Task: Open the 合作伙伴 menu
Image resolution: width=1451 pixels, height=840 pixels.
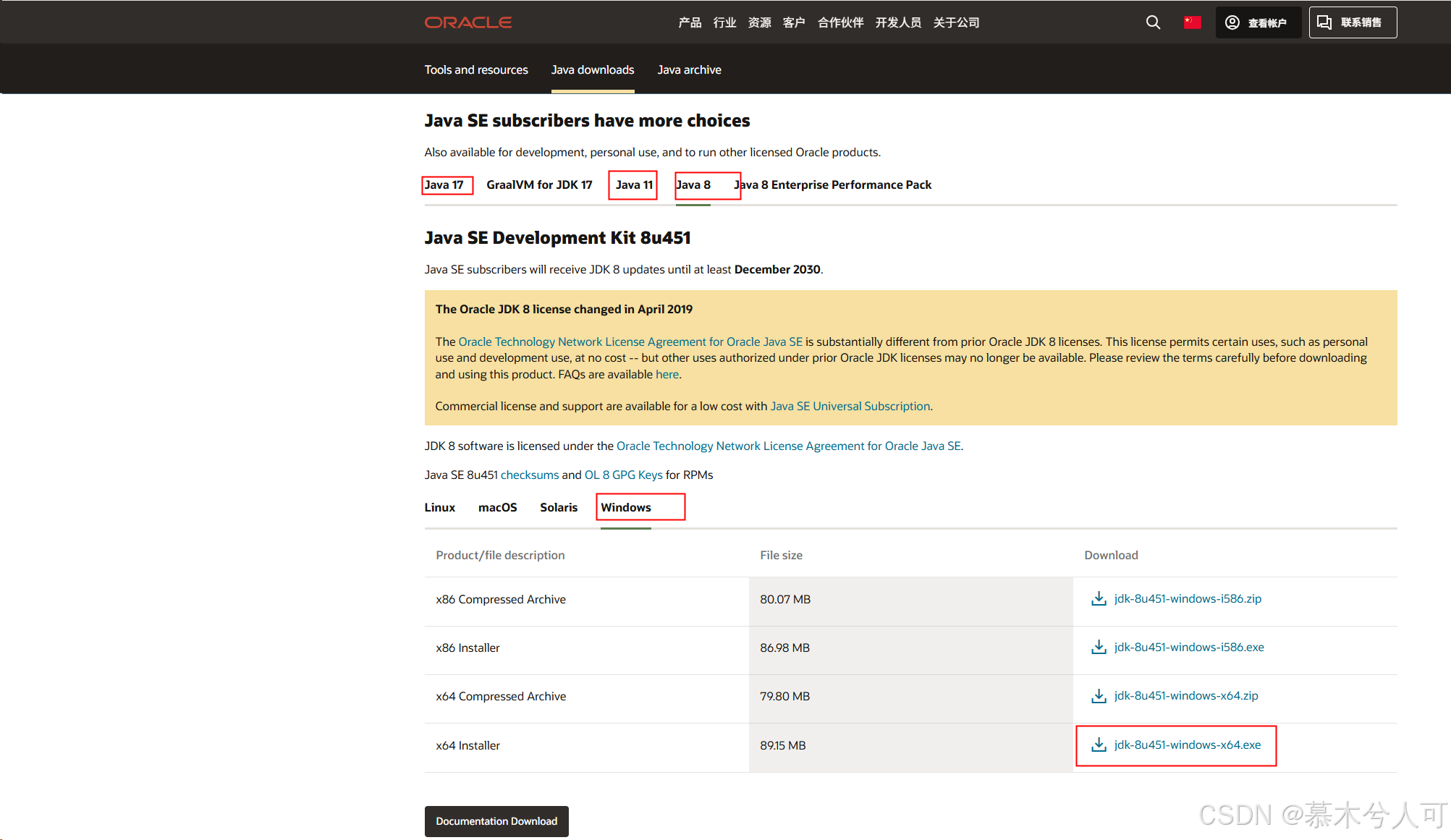Action: pos(840,22)
